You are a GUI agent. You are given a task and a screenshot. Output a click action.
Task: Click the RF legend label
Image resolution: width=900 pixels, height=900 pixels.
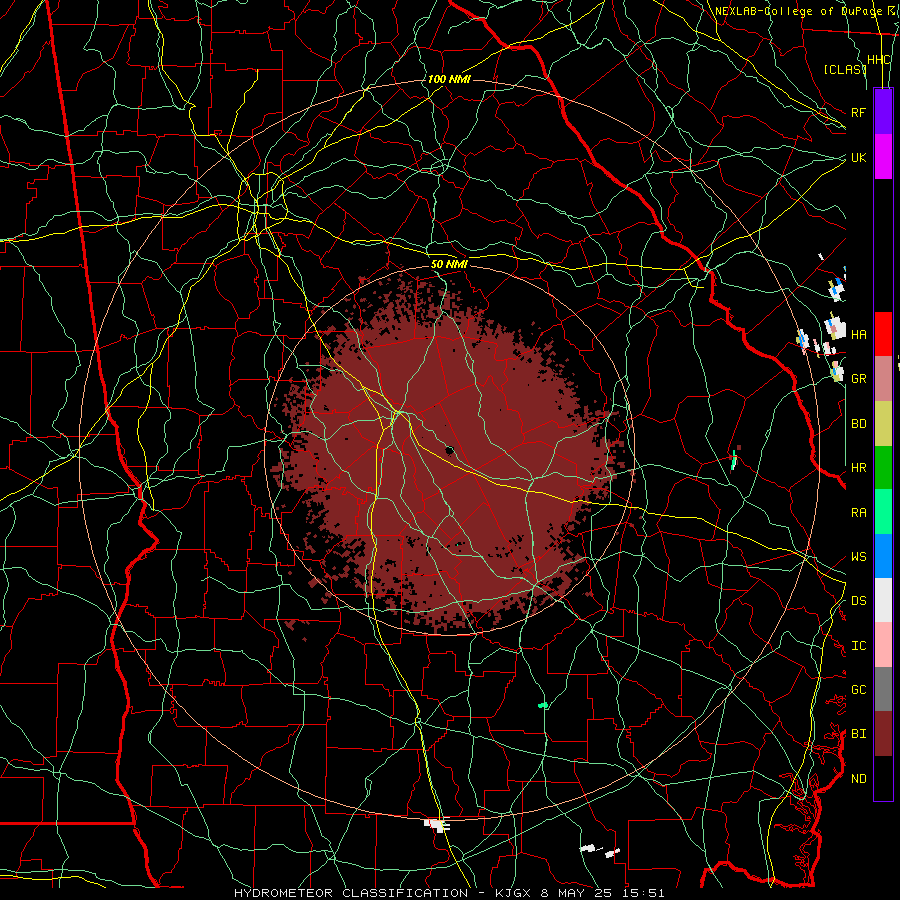click(x=858, y=112)
